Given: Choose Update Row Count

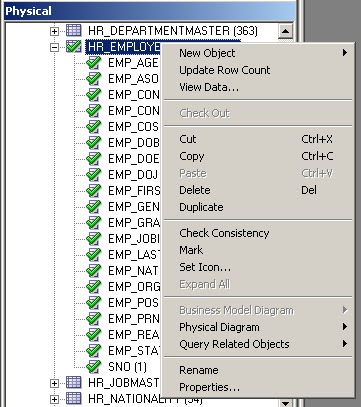Looking at the screenshot, I should click(x=258, y=70).
